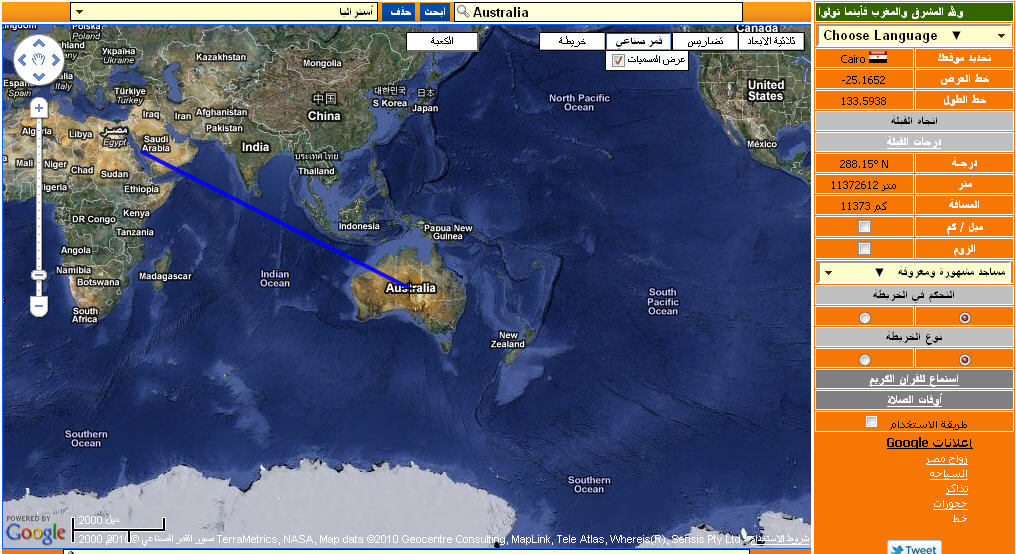This screenshot has height=554, width=1016.
Task: Pan the map right with the arrow control
Action: (55, 61)
